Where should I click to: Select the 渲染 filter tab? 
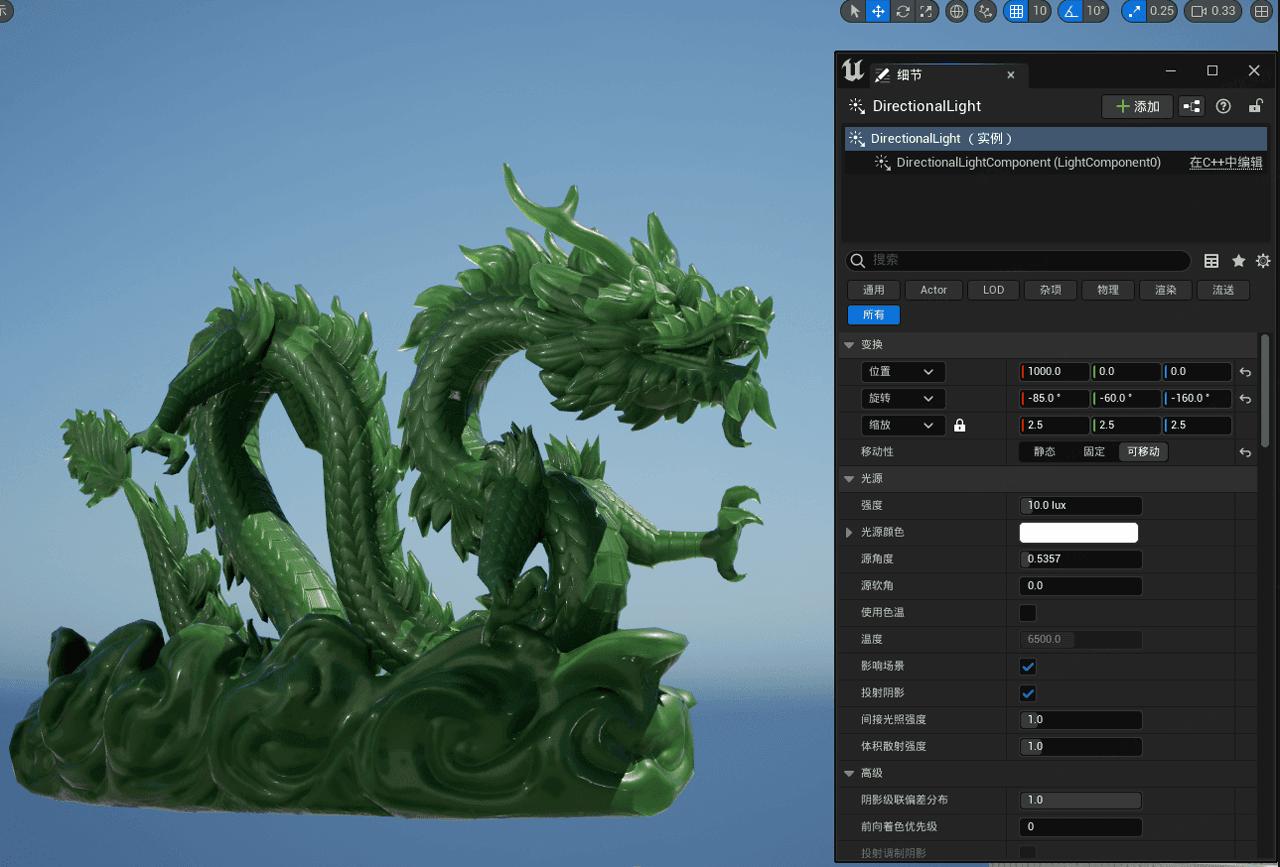coord(1165,290)
